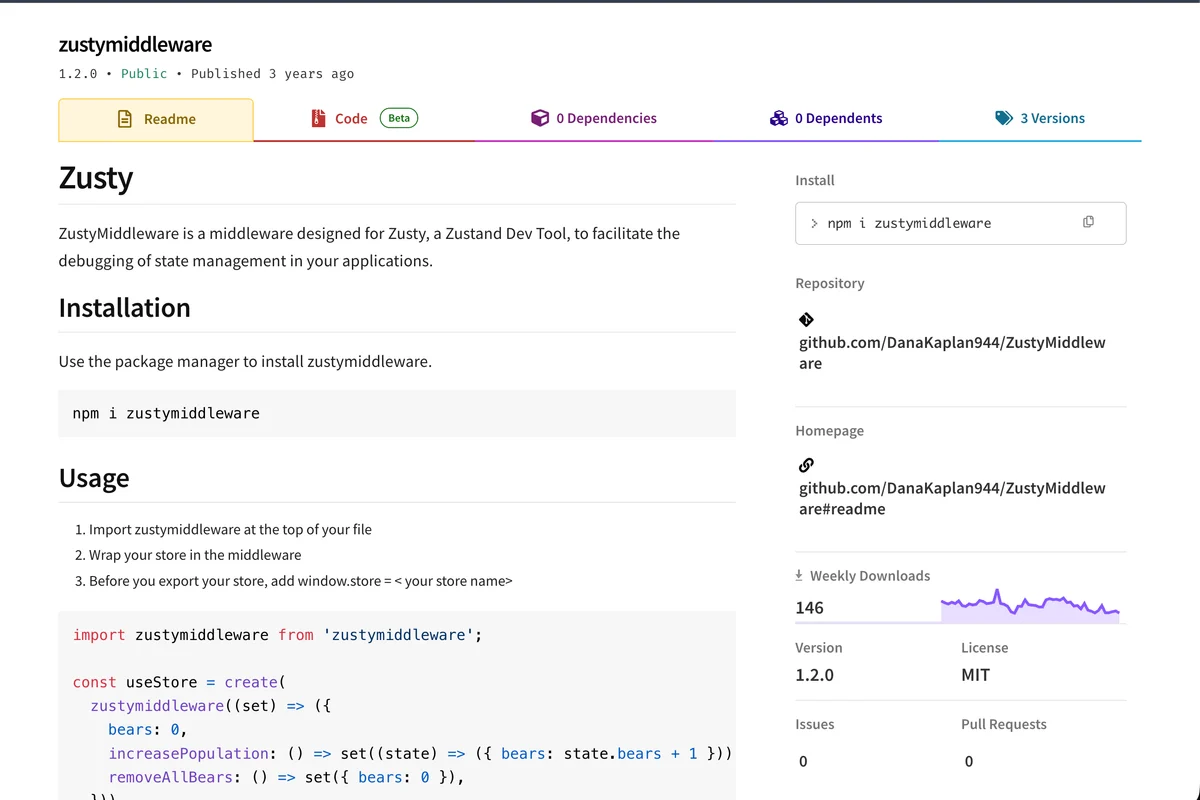Click the Installation heading
Screen dimensions: 1200x800
click(x=125, y=307)
